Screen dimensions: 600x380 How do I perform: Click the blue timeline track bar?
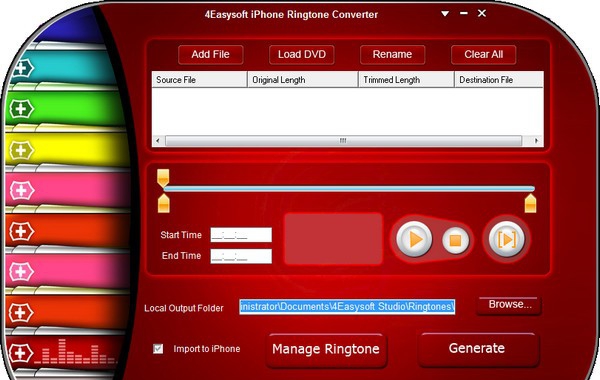tap(349, 189)
